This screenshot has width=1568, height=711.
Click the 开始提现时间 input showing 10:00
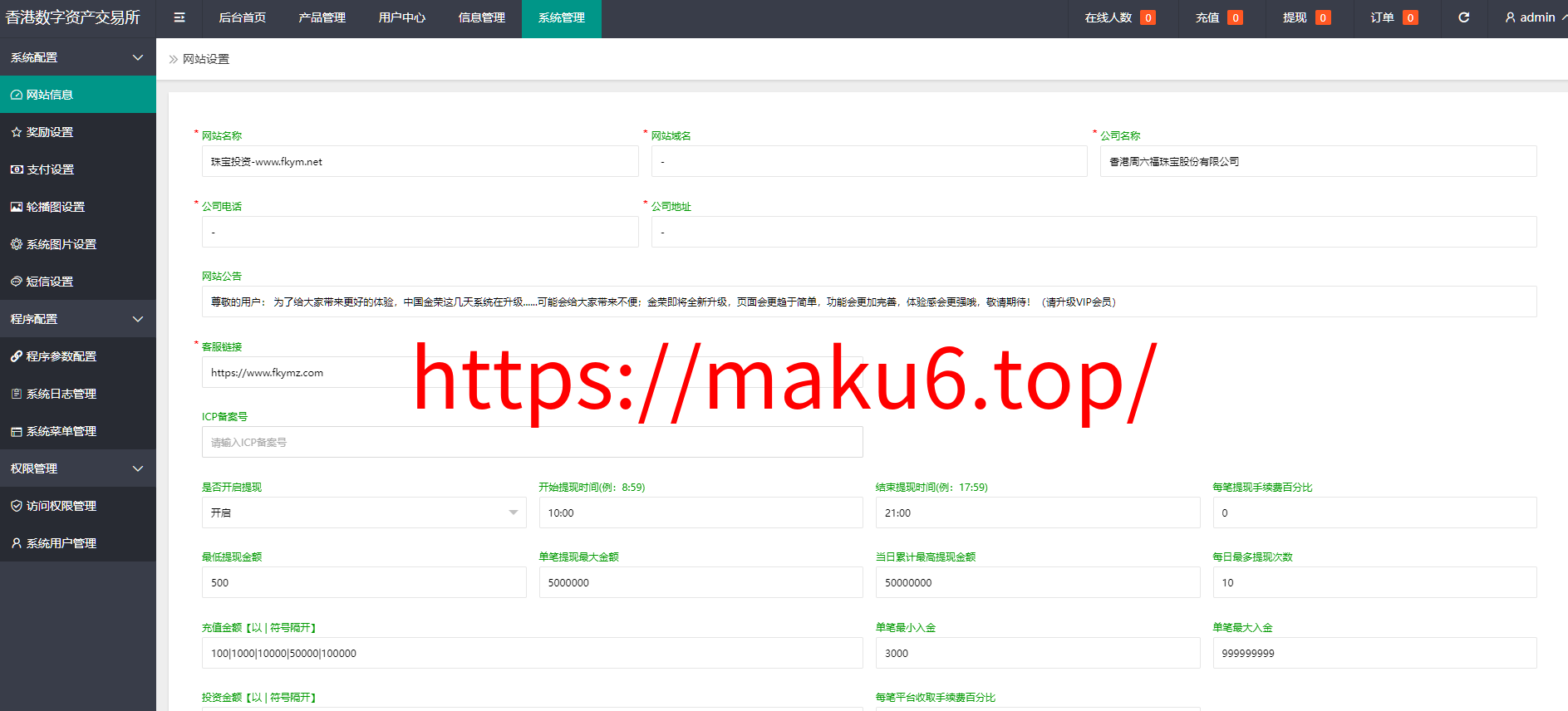point(701,512)
